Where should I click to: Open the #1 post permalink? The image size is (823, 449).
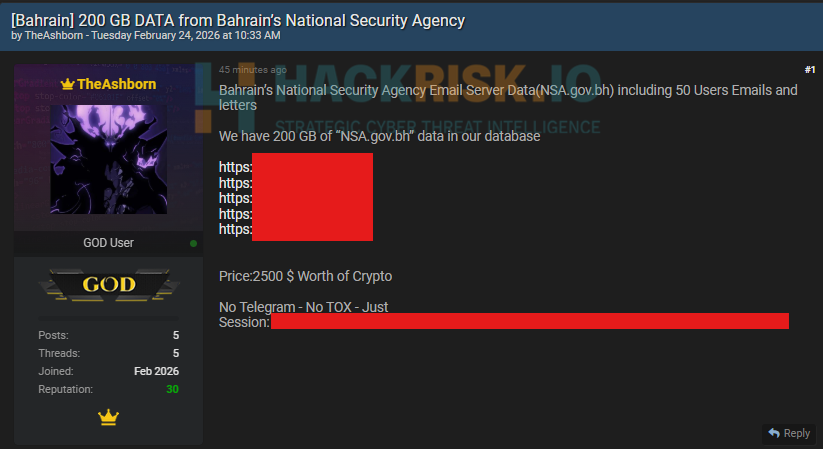(x=809, y=69)
